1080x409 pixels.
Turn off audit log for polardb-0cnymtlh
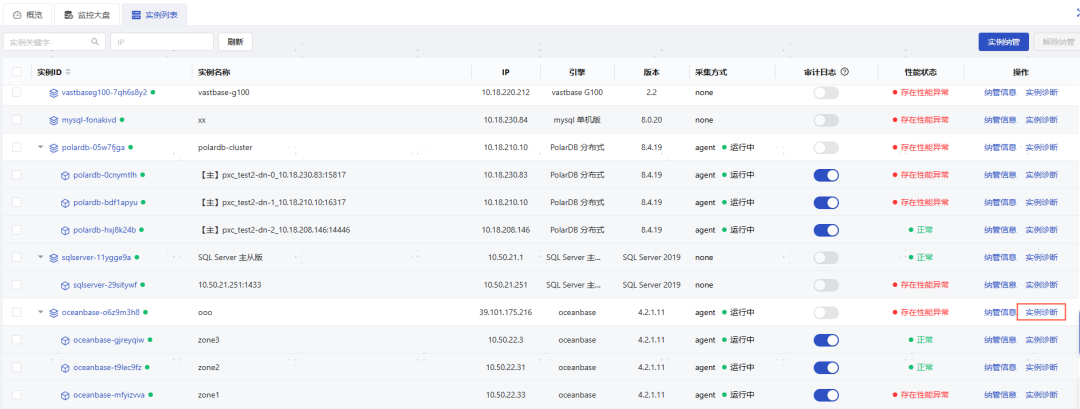click(825, 175)
